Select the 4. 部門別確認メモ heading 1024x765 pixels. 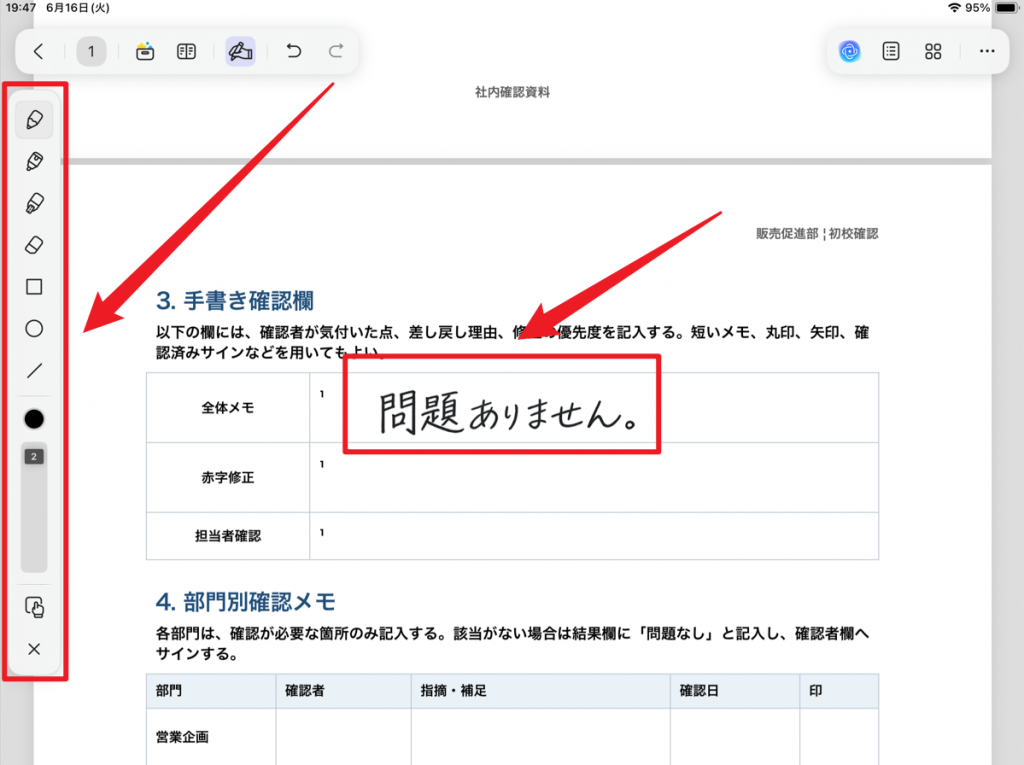[246, 602]
